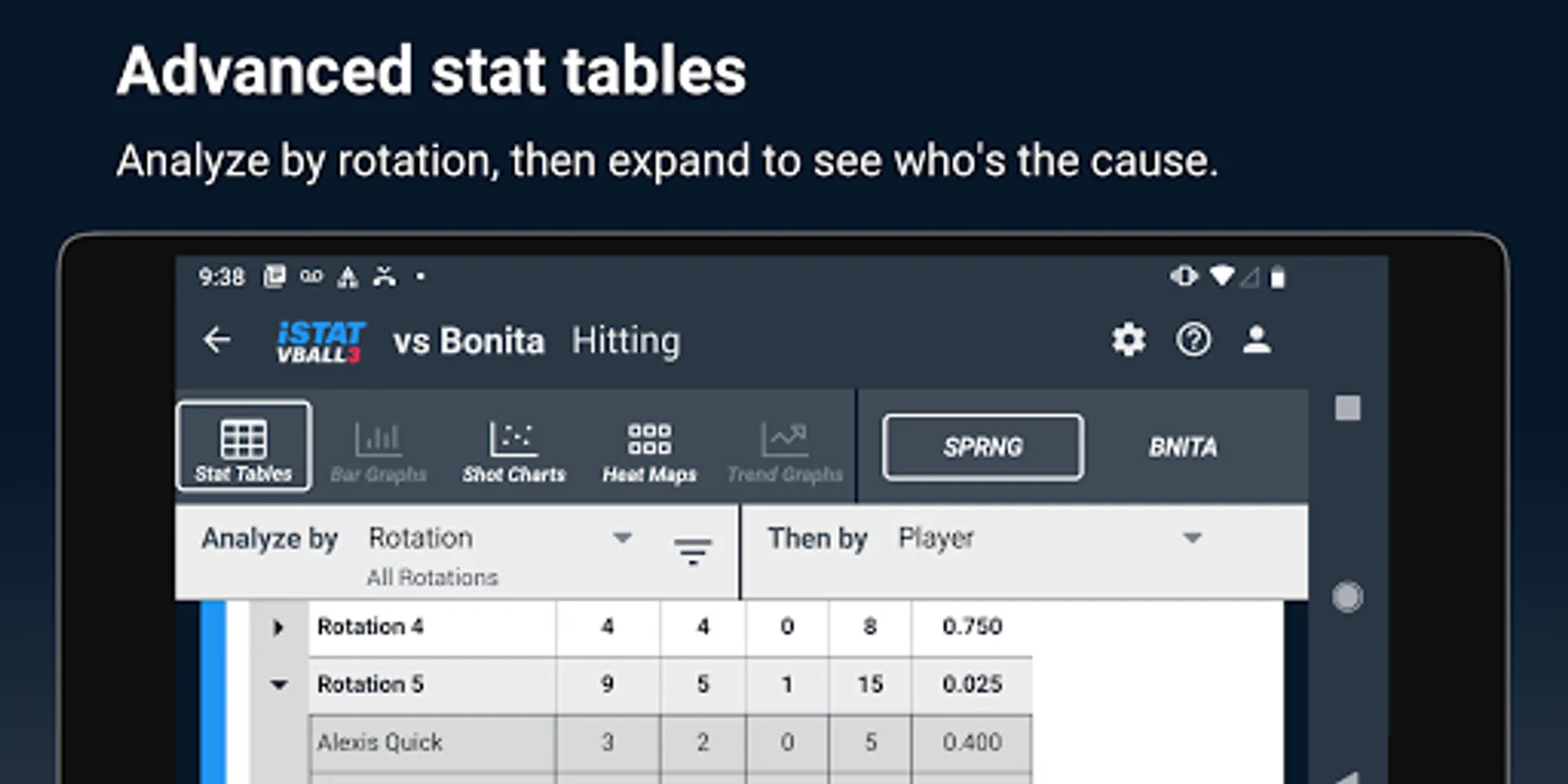The image size is (1568, 784).
Task: Switch to the Shot Charts view
Action: coord(514,450)
